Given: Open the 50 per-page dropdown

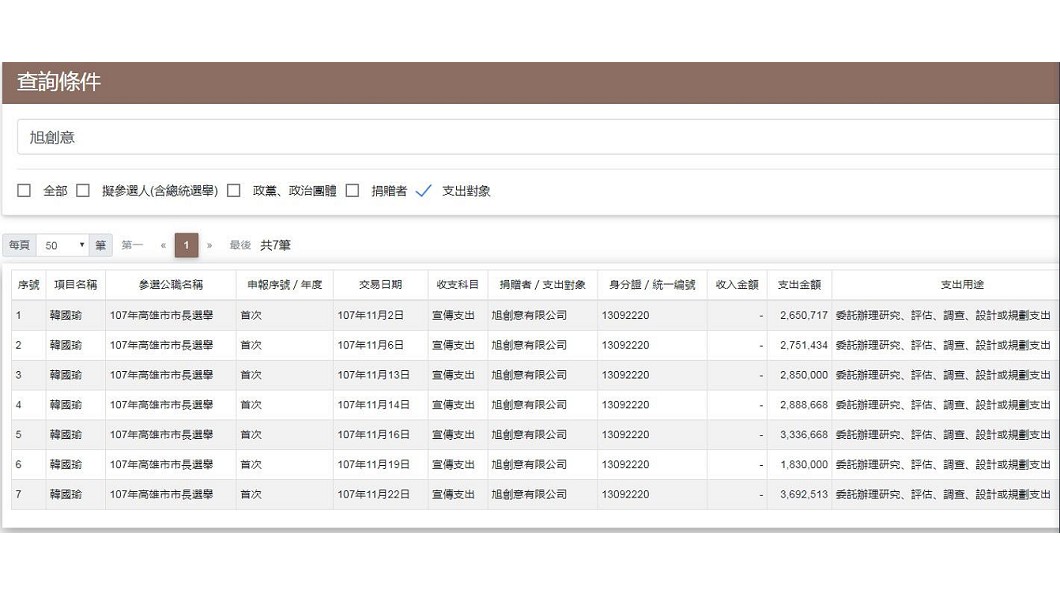Looking at the screenshot, I should click(64, 245).
